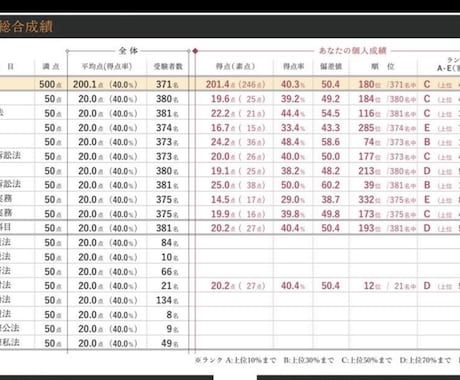The width and height of the screenshot is (460, 380).
Task: Select the 9名 examinee count cell
Action: coord(172,329)
